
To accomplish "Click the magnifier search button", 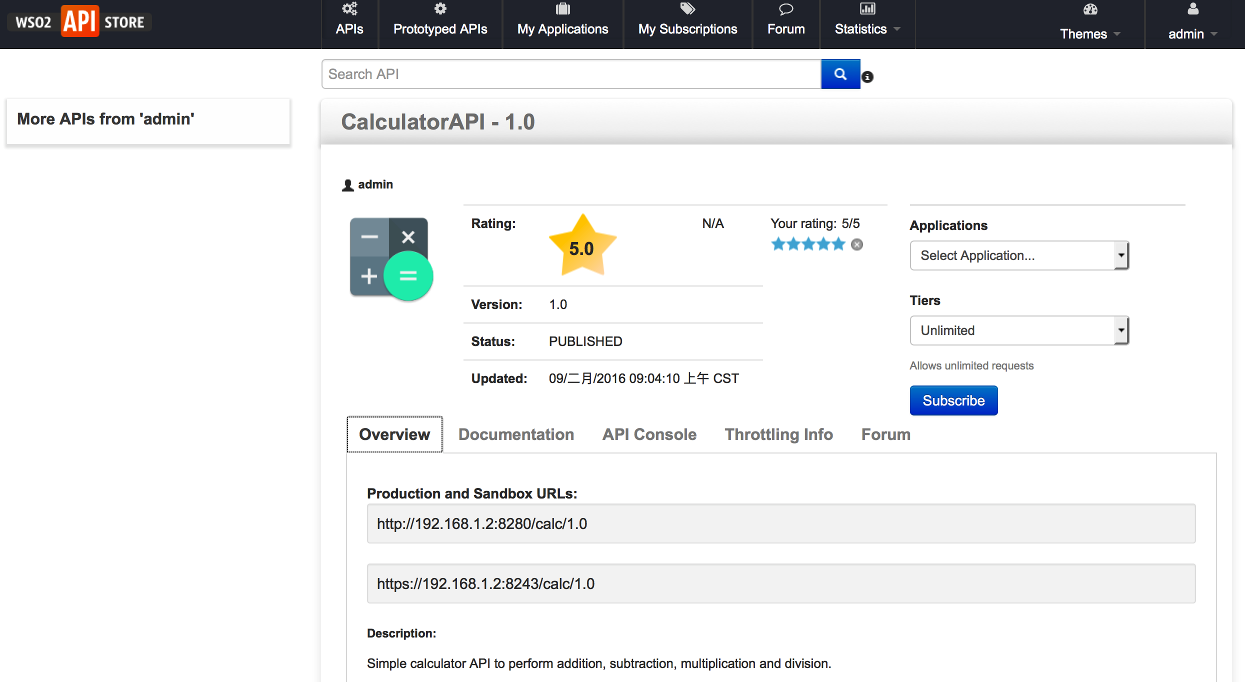I will coord(840,74).
